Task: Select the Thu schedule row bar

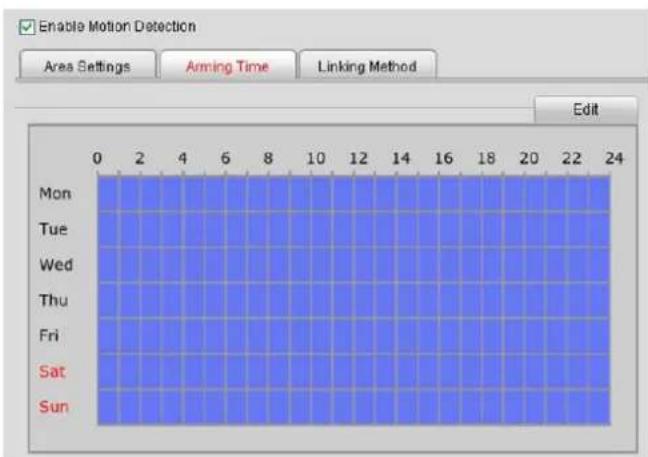Action: (354, 300)
